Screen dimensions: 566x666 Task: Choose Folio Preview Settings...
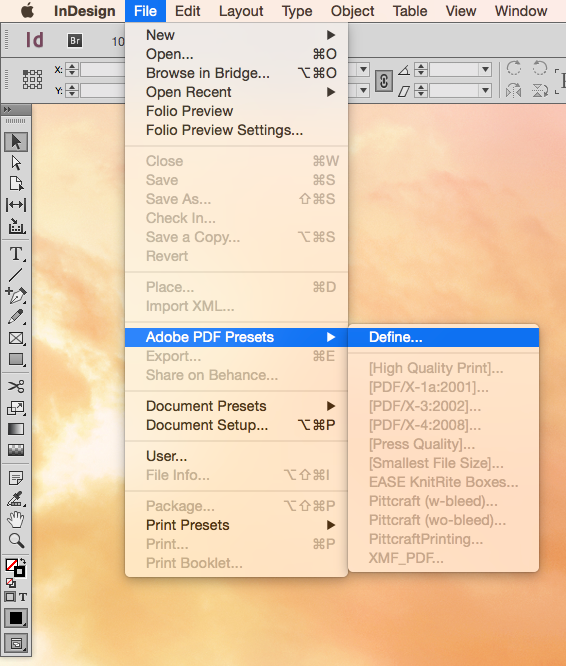(237, 130)
